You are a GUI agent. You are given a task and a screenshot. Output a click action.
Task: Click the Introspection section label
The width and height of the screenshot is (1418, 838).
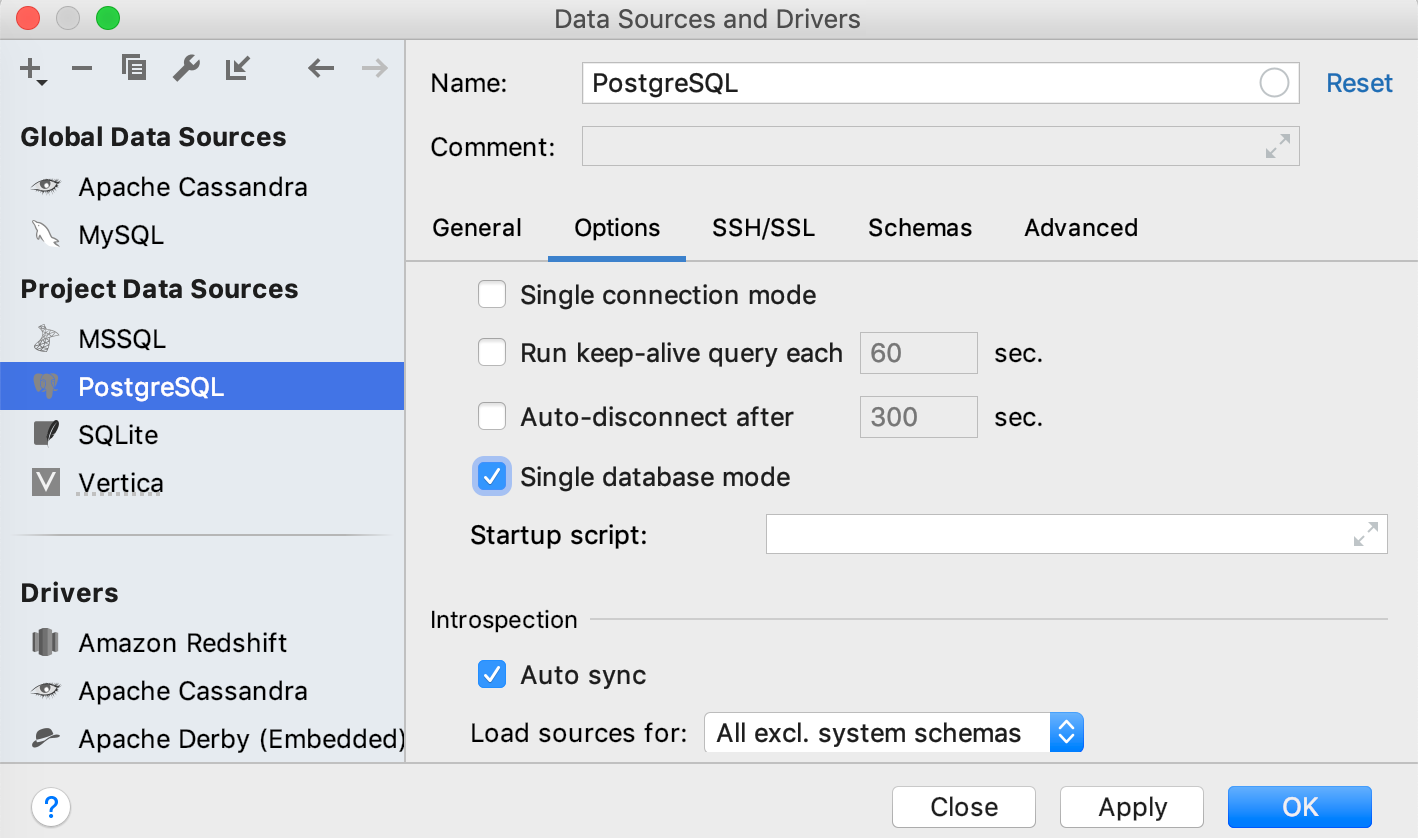(504, 620)
